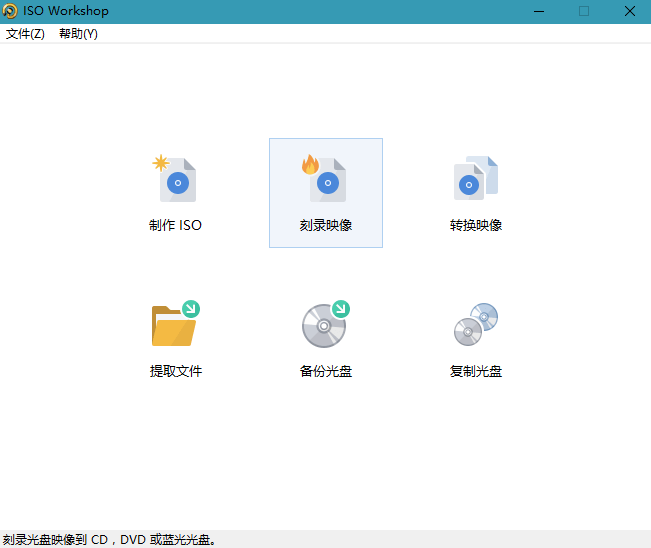Viewport: 651px width, 548px height.
Task: Launch the 刻录映像 burn image tool
Action: click(326, 193)
